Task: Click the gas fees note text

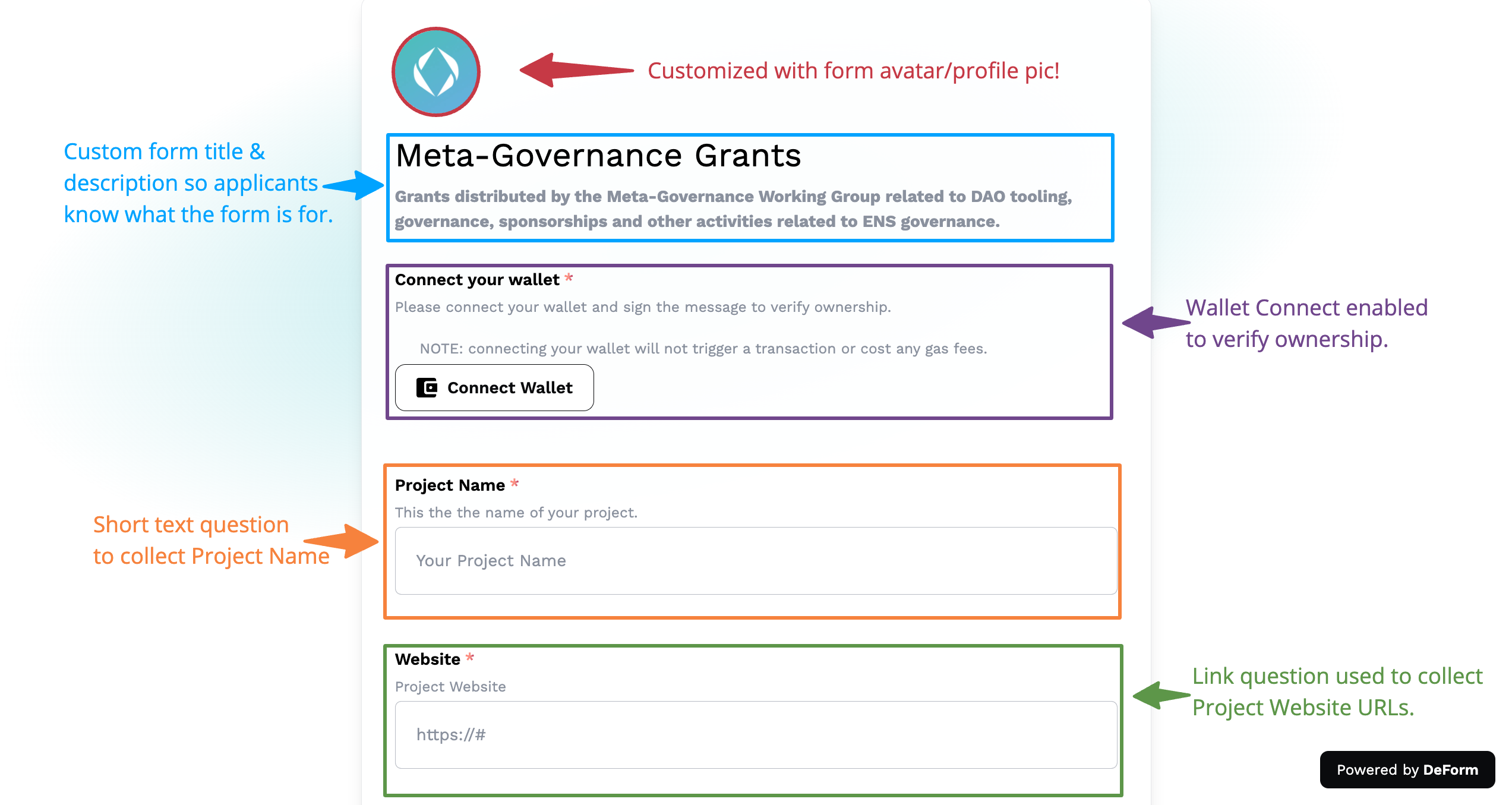Action: tap(703, 349)
